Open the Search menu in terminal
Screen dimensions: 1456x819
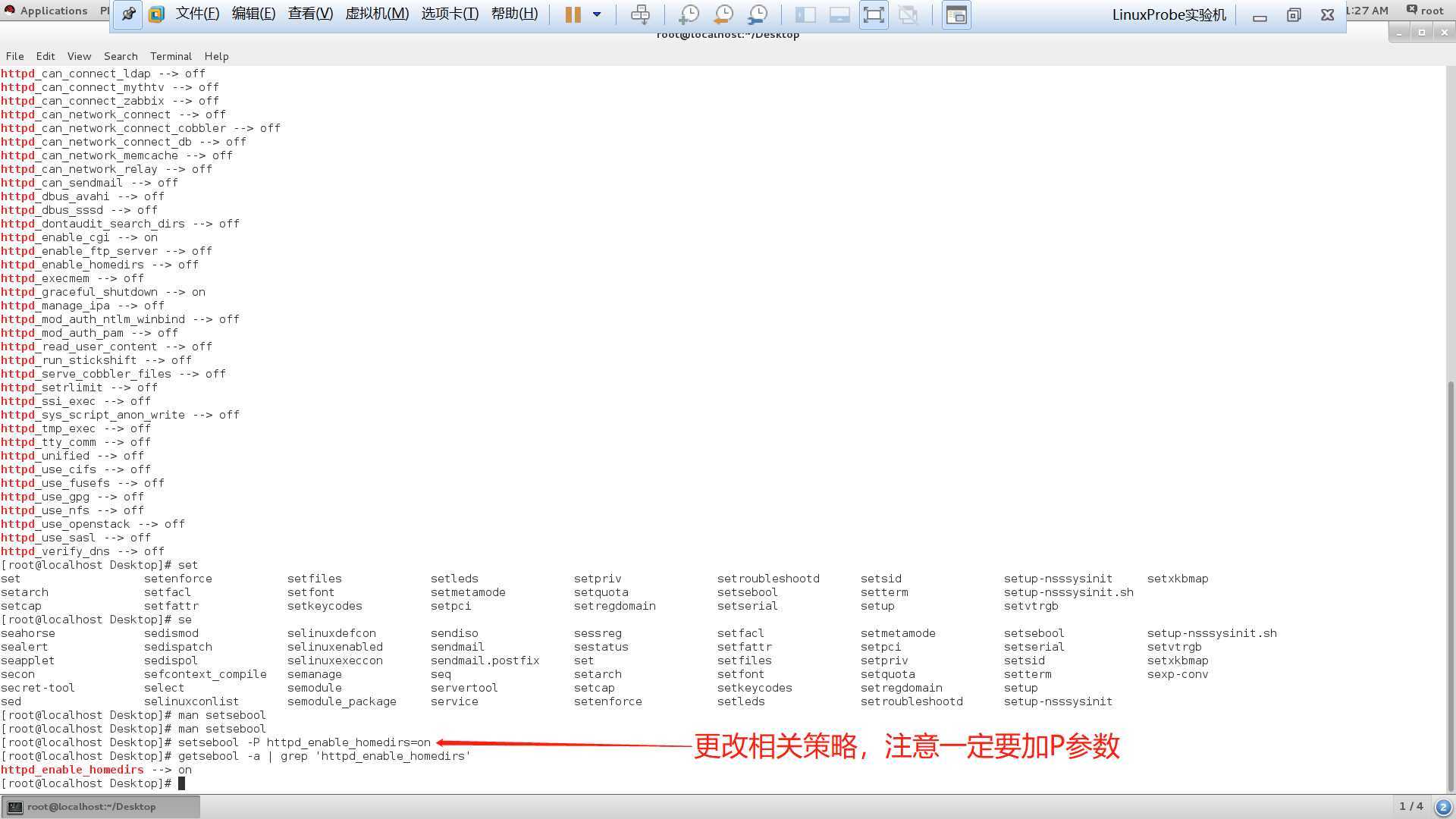click(121, 56)
